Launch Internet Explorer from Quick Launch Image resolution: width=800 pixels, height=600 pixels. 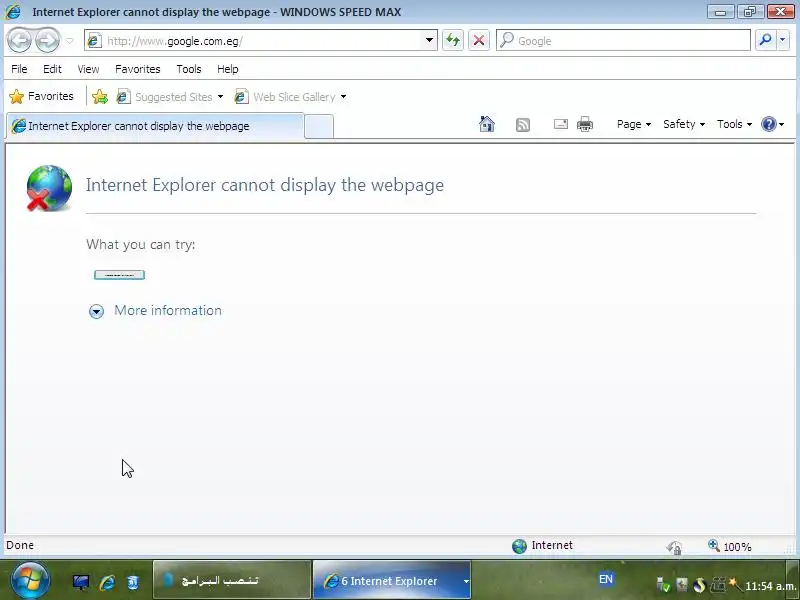pyautogui.click(x=107, y=582)
